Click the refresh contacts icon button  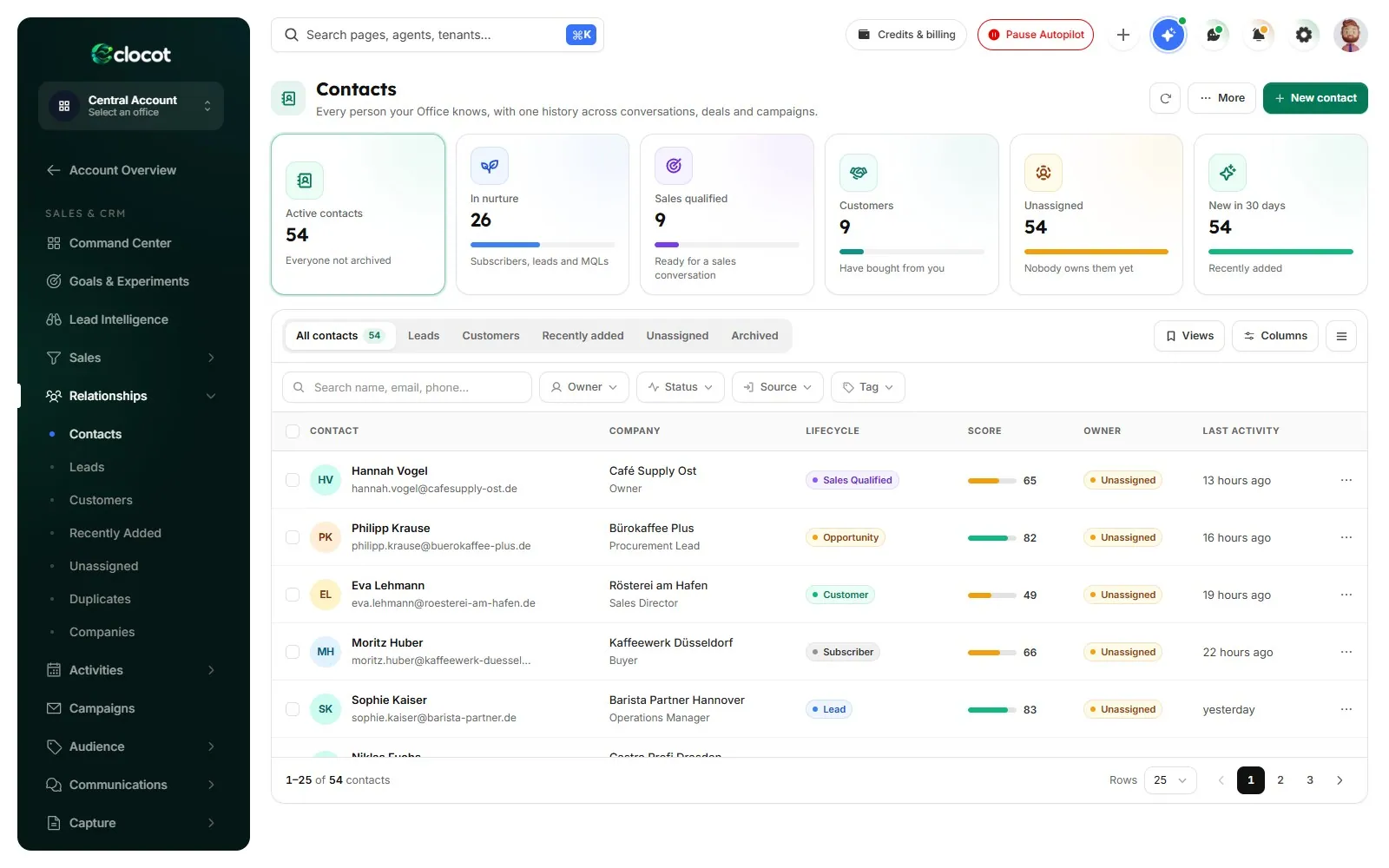click(1165, 98)
